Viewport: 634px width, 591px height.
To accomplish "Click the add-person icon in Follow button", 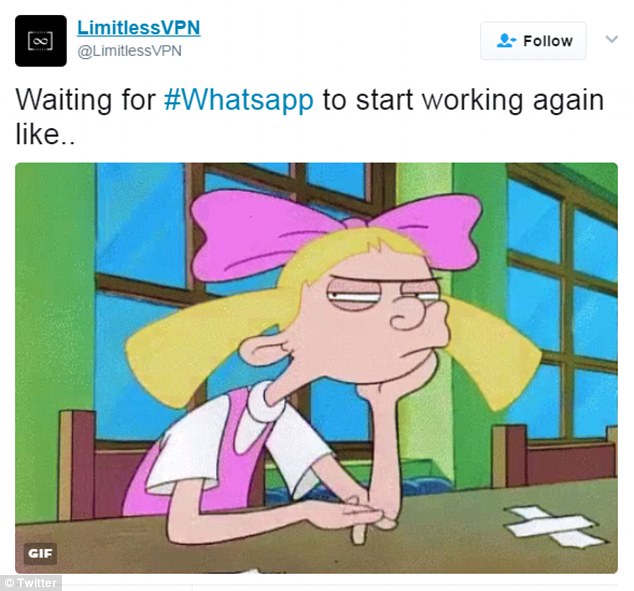I will point(506,41).
